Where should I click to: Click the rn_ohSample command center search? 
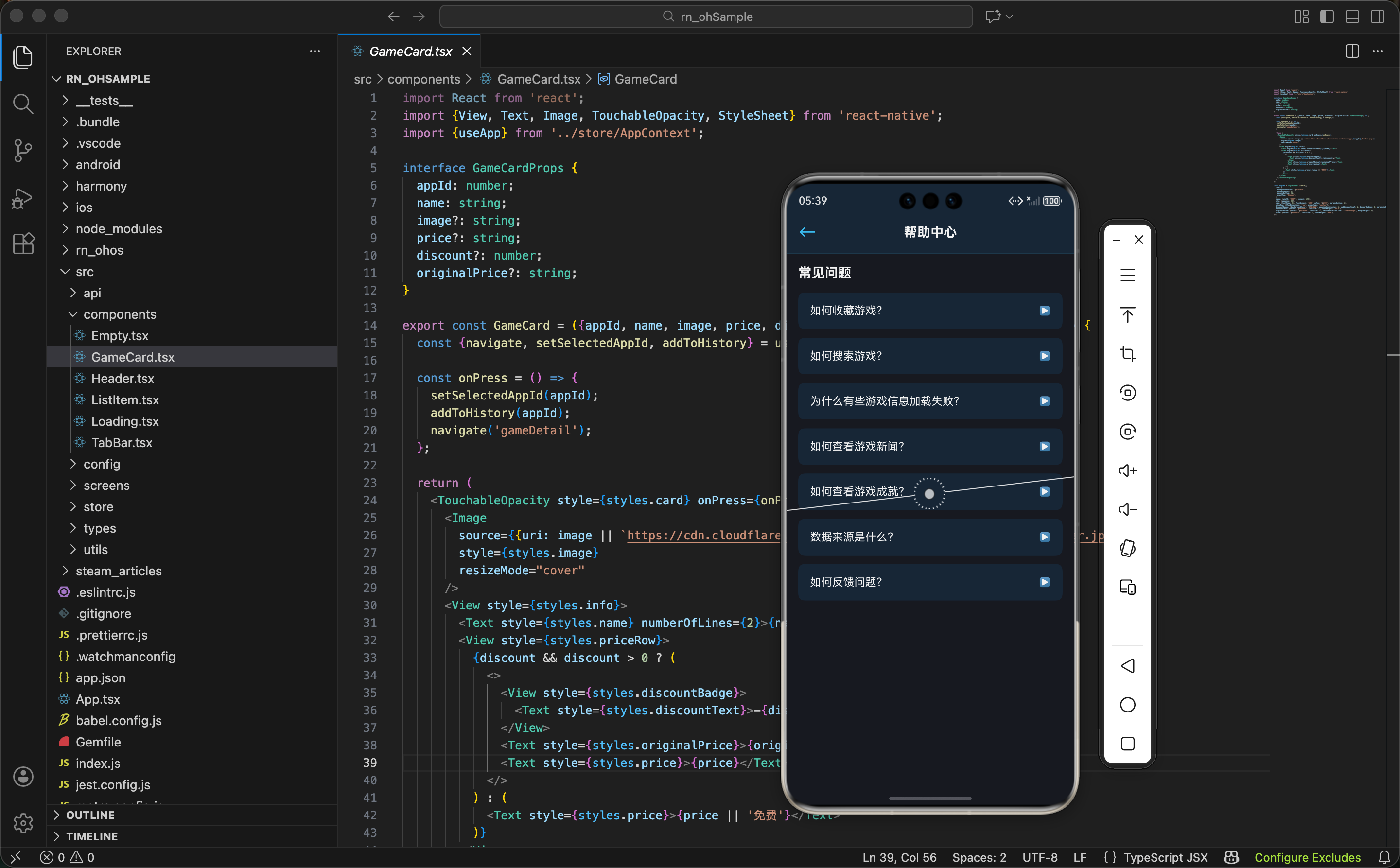(706, 17)
